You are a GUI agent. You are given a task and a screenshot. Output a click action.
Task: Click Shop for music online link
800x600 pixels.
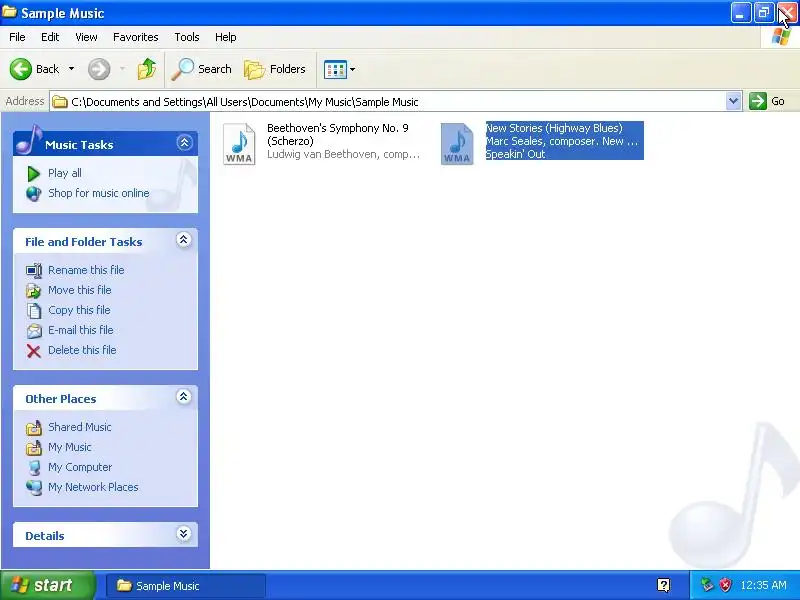point(98,193)
